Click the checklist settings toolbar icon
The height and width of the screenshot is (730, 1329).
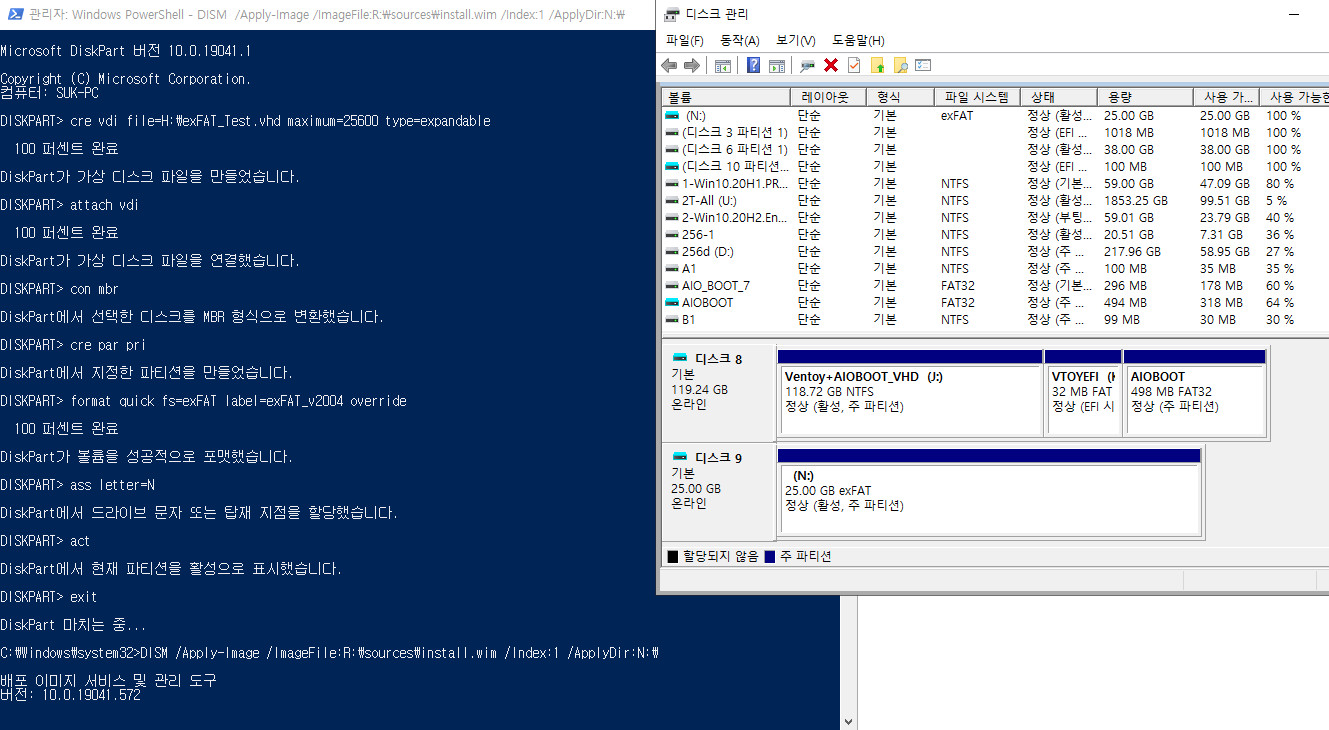click(x=923, y=65)
